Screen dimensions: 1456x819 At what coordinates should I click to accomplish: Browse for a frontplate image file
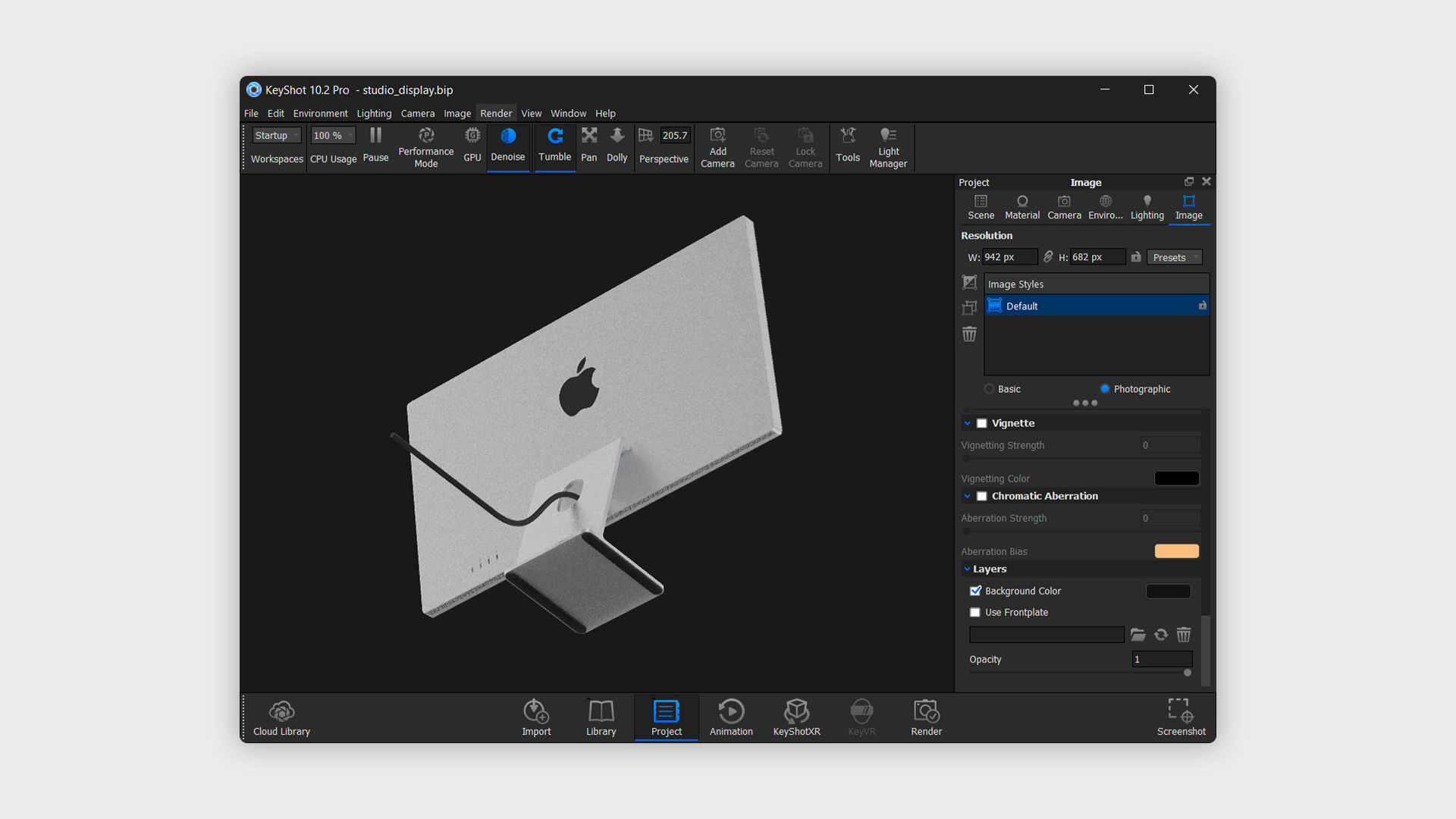1137,635
